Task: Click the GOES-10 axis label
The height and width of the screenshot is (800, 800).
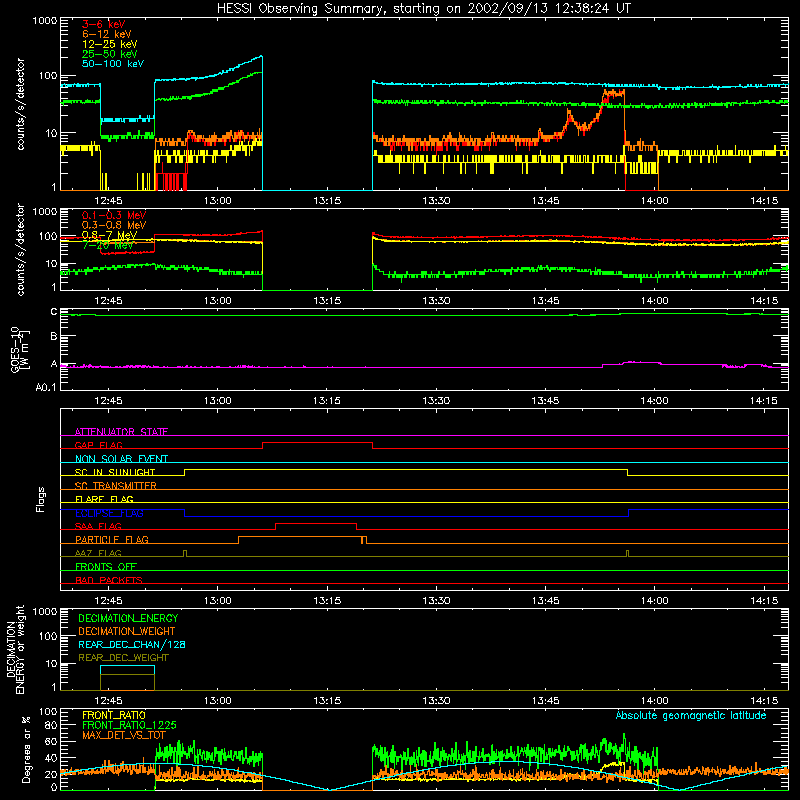Action: [19, 349]
